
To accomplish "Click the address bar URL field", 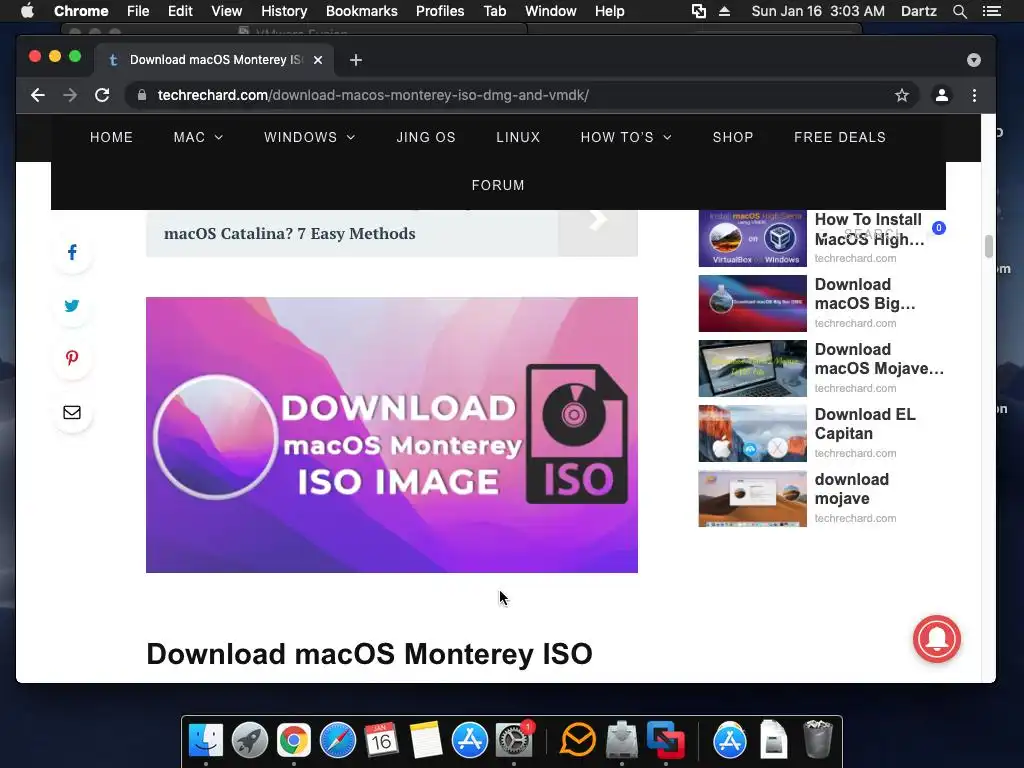I will (521, 95).
